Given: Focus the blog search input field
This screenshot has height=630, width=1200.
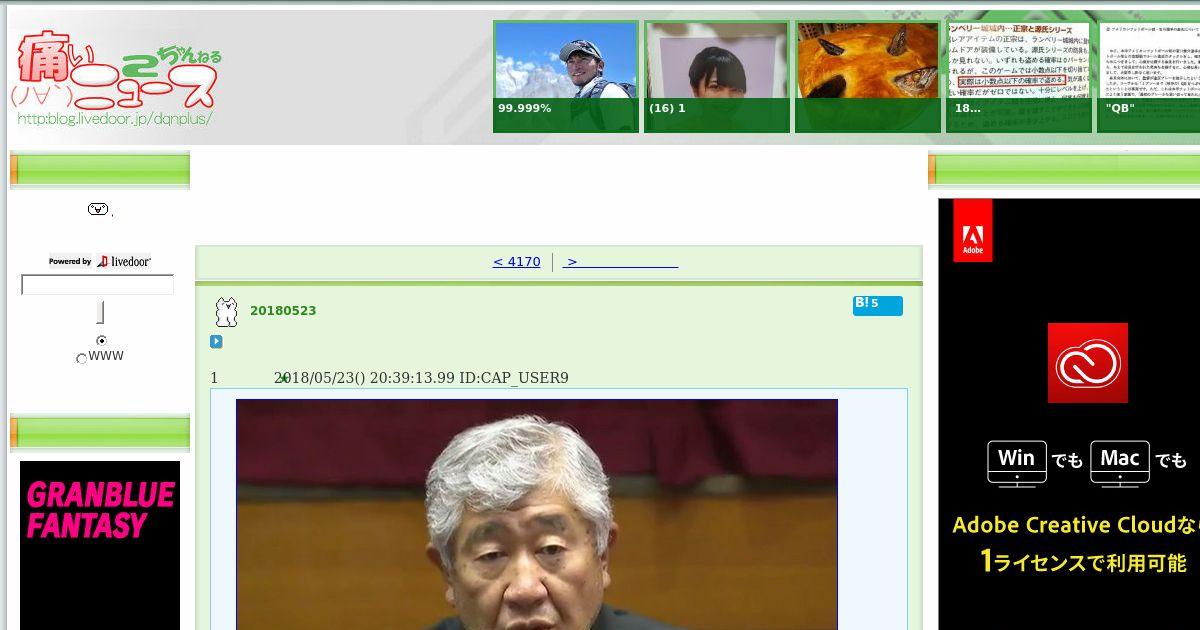Looking at the screenshot, I should coord(97,285).
